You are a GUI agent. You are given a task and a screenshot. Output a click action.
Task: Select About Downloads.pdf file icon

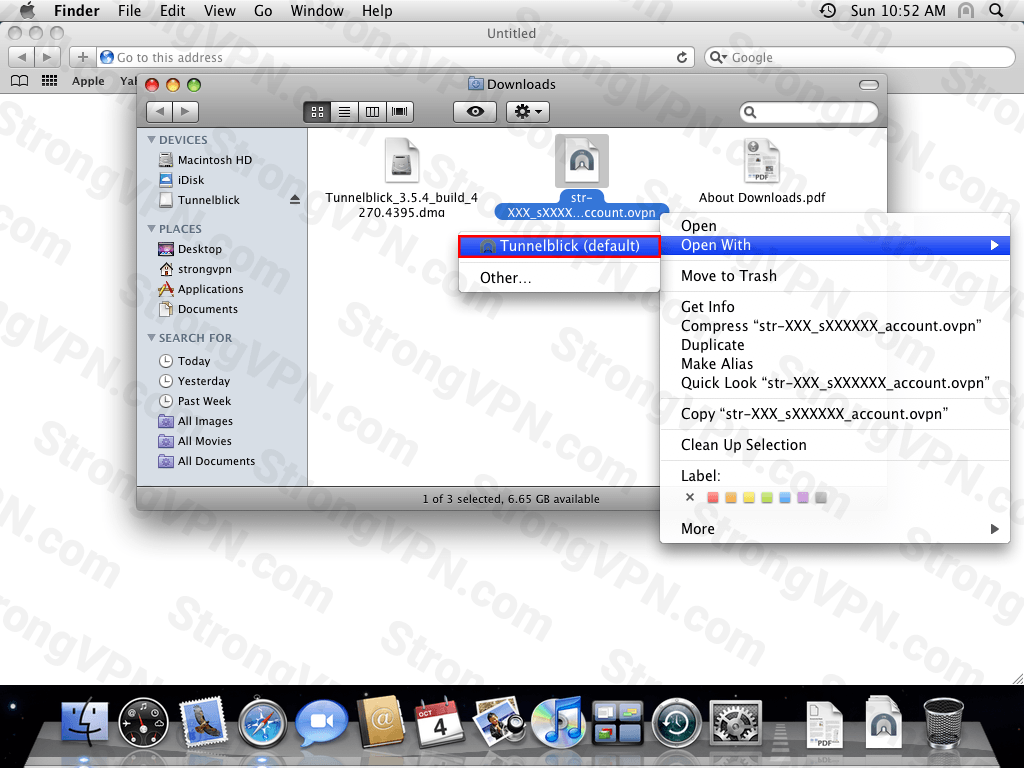tap(761, 161)
